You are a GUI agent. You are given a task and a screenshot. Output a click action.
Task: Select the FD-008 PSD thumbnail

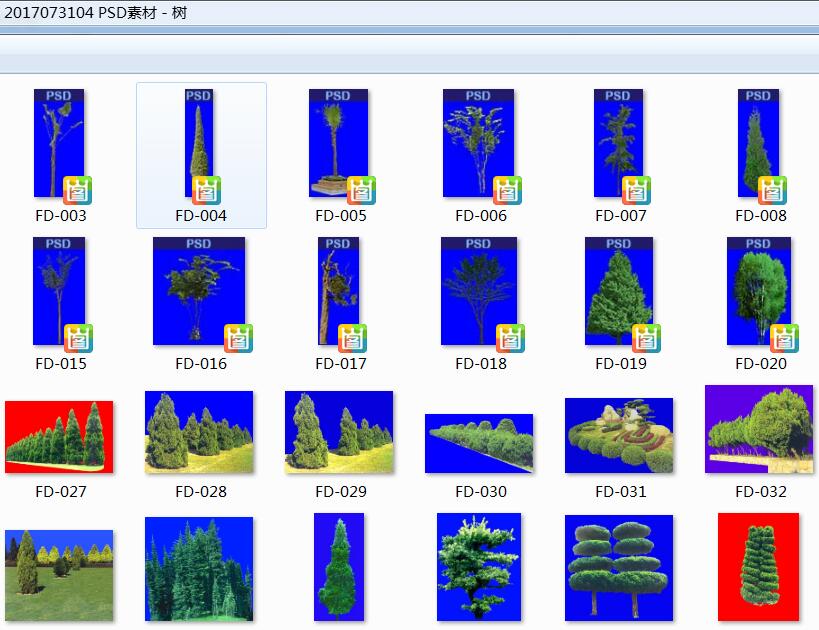(x=758, y=143)
